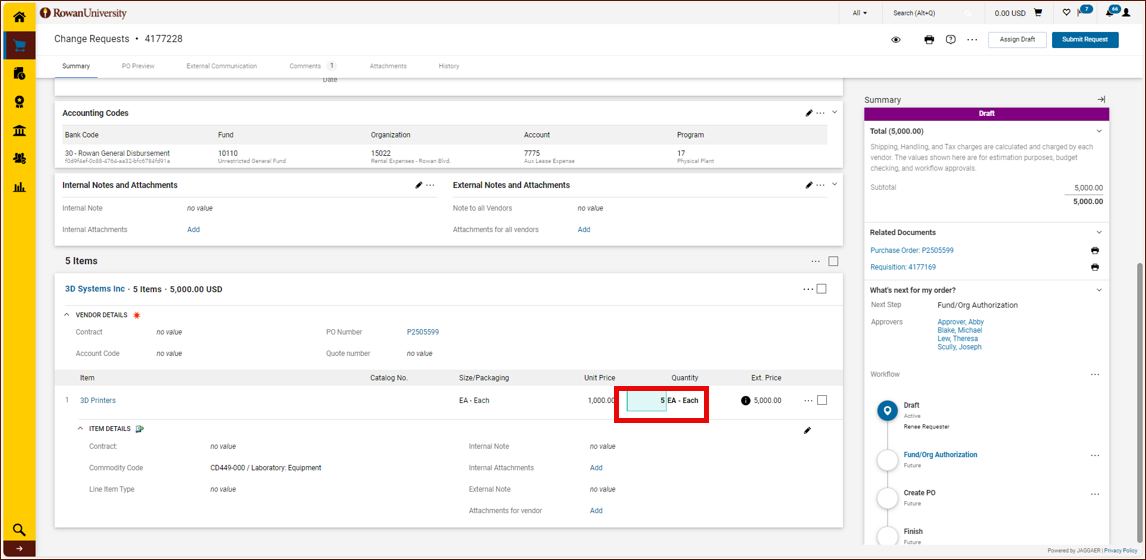Viewport: 1146px width, 560px height.
Task: Print the change request via header printer icon
Action: [929, 39]
